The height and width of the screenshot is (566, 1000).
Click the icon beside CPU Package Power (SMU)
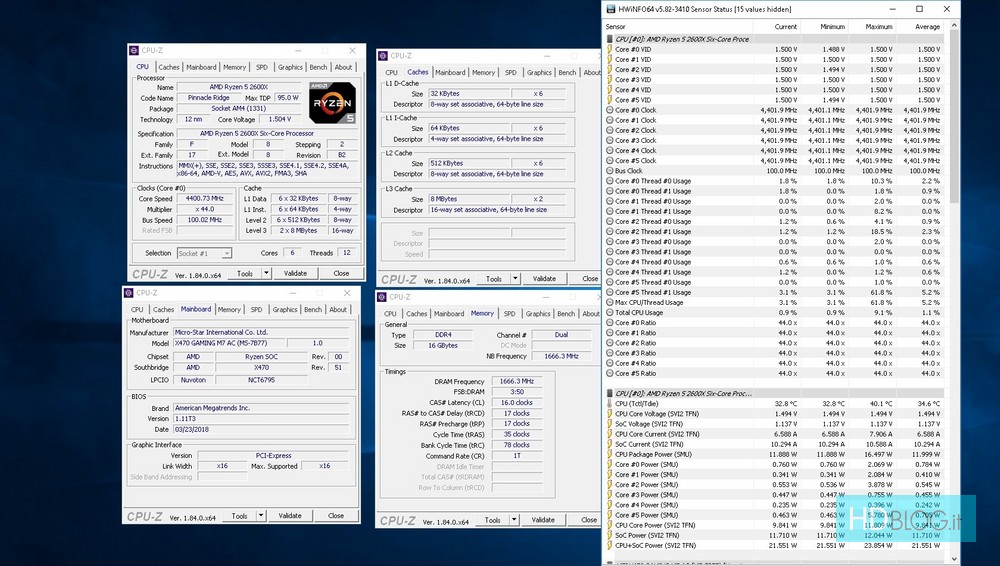[609, 454]
